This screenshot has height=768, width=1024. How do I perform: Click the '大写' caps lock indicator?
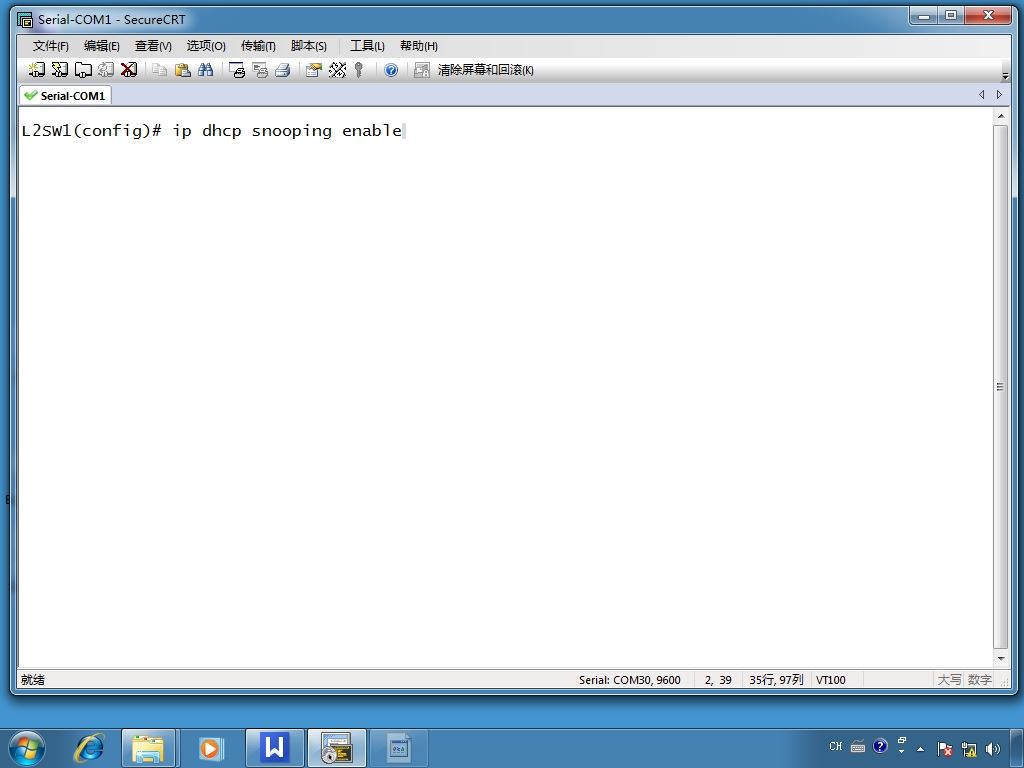pyautogui.click(x=950, y=680)
